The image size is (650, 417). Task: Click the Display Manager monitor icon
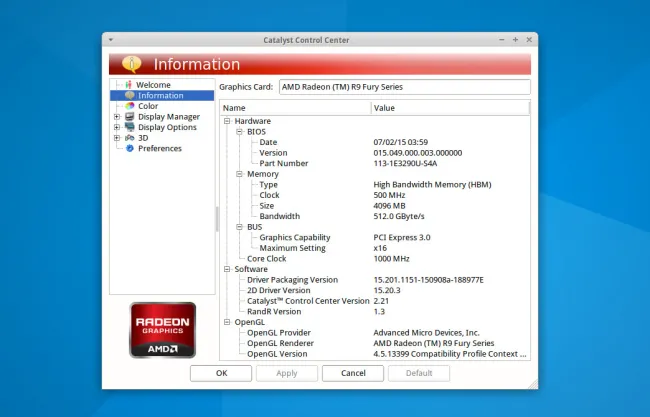click(129, 117)
